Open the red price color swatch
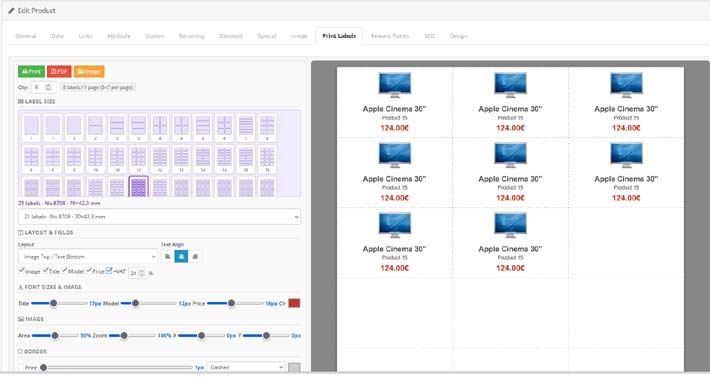 [294, 303]
